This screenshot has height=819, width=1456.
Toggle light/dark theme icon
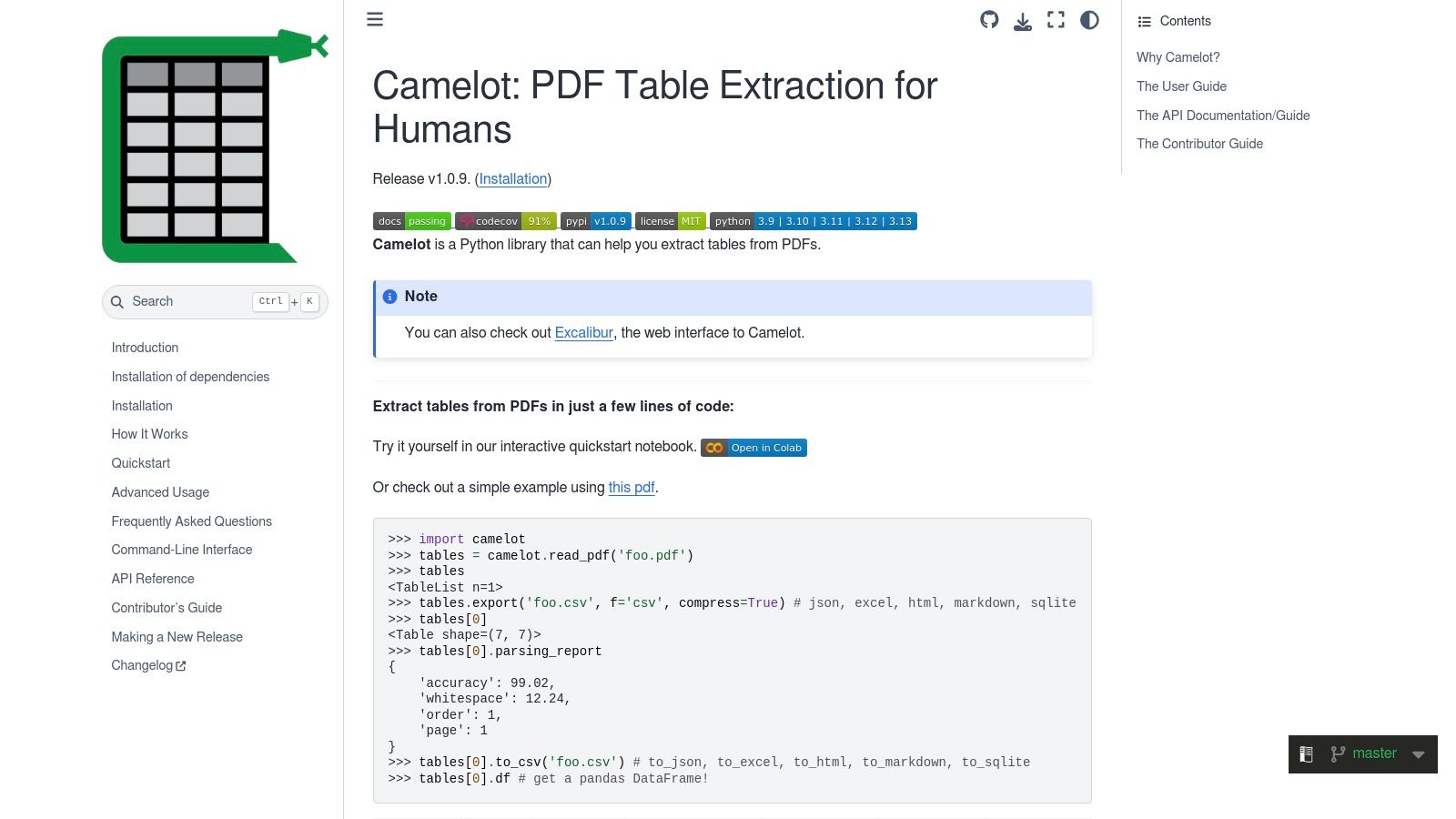pos(1089,20)
